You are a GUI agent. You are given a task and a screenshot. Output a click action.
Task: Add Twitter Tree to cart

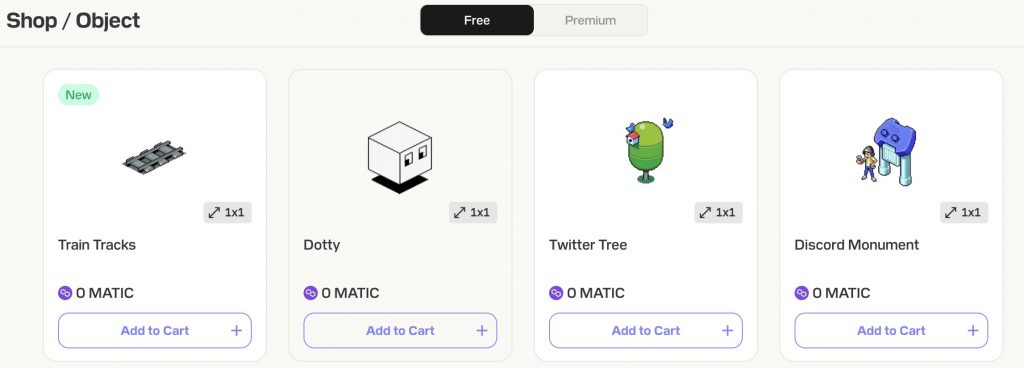tap(646, 331)
